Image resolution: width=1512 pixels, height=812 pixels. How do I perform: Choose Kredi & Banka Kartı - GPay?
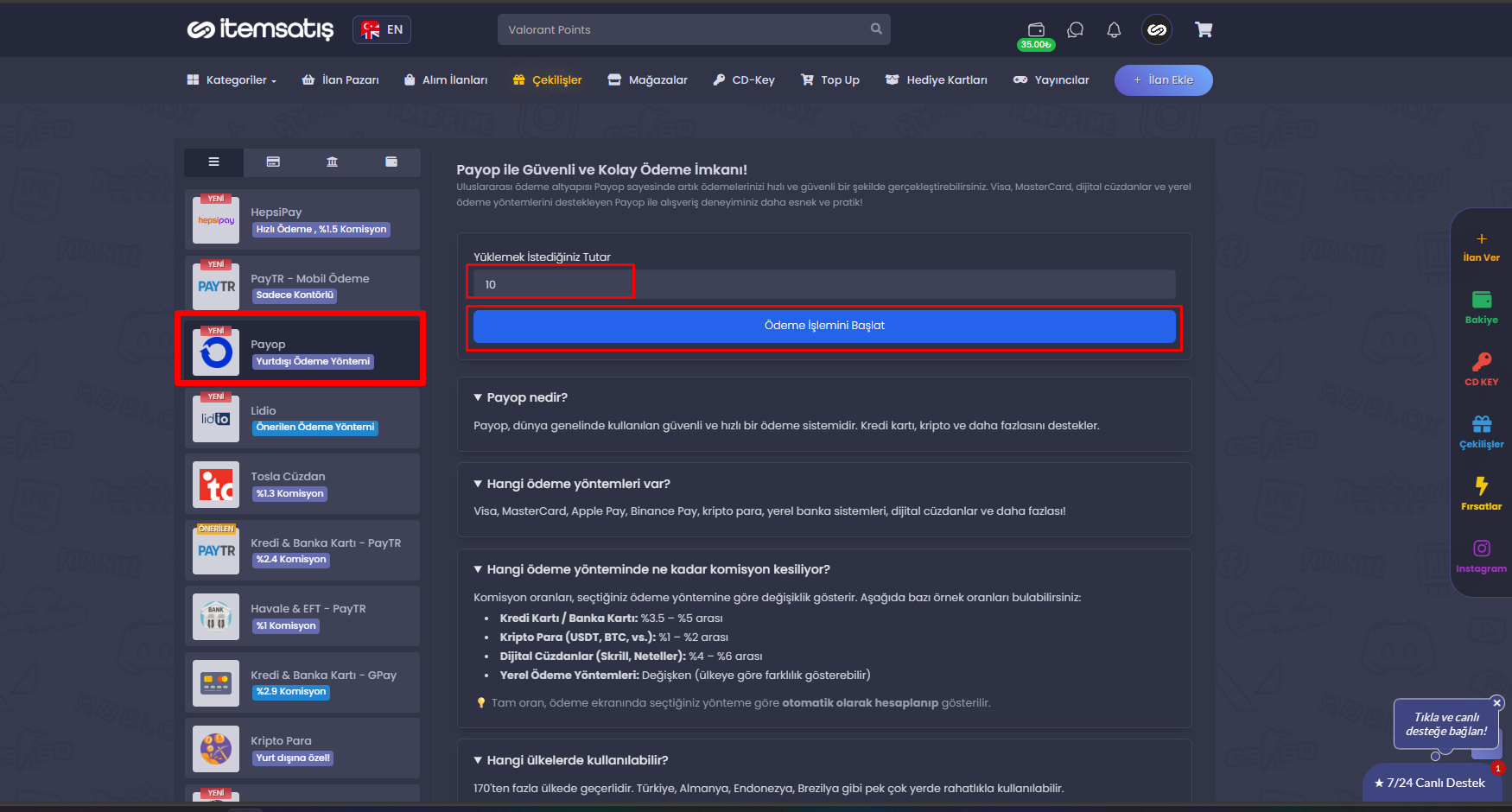(x=302, y=682)
